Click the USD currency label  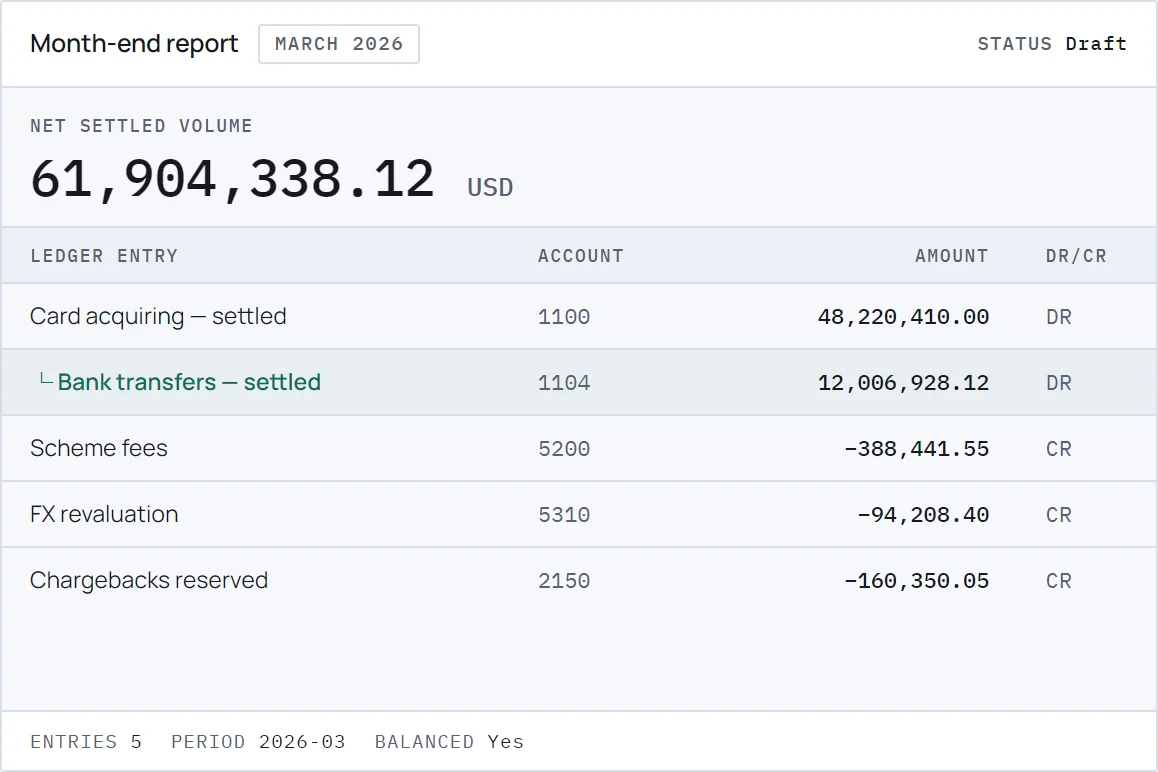pyautogui.click(x=490, y=188)
